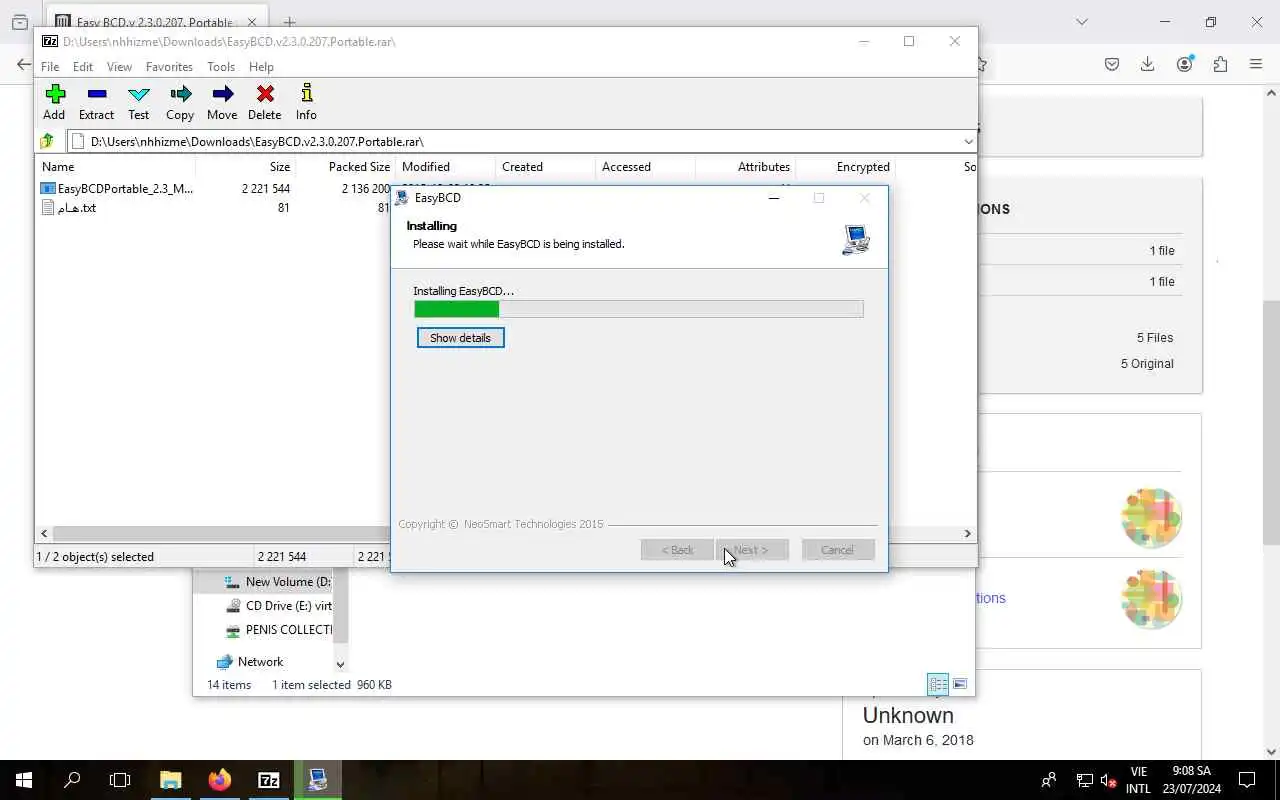Click the Add icon in 7-Zip toolbar
The image size is (1280, 800).
[54, 102]
